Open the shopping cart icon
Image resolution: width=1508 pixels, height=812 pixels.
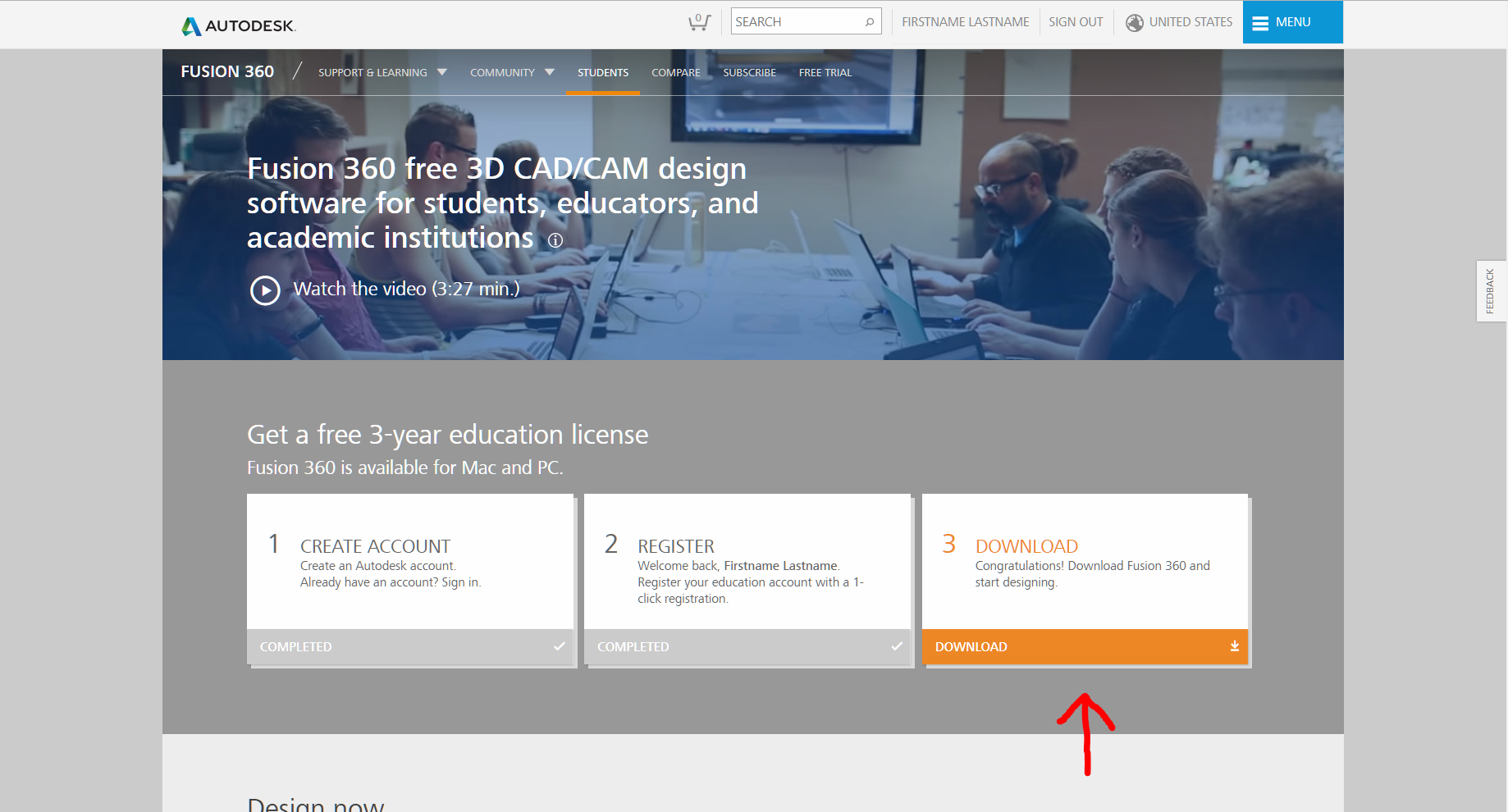point(699,22)
